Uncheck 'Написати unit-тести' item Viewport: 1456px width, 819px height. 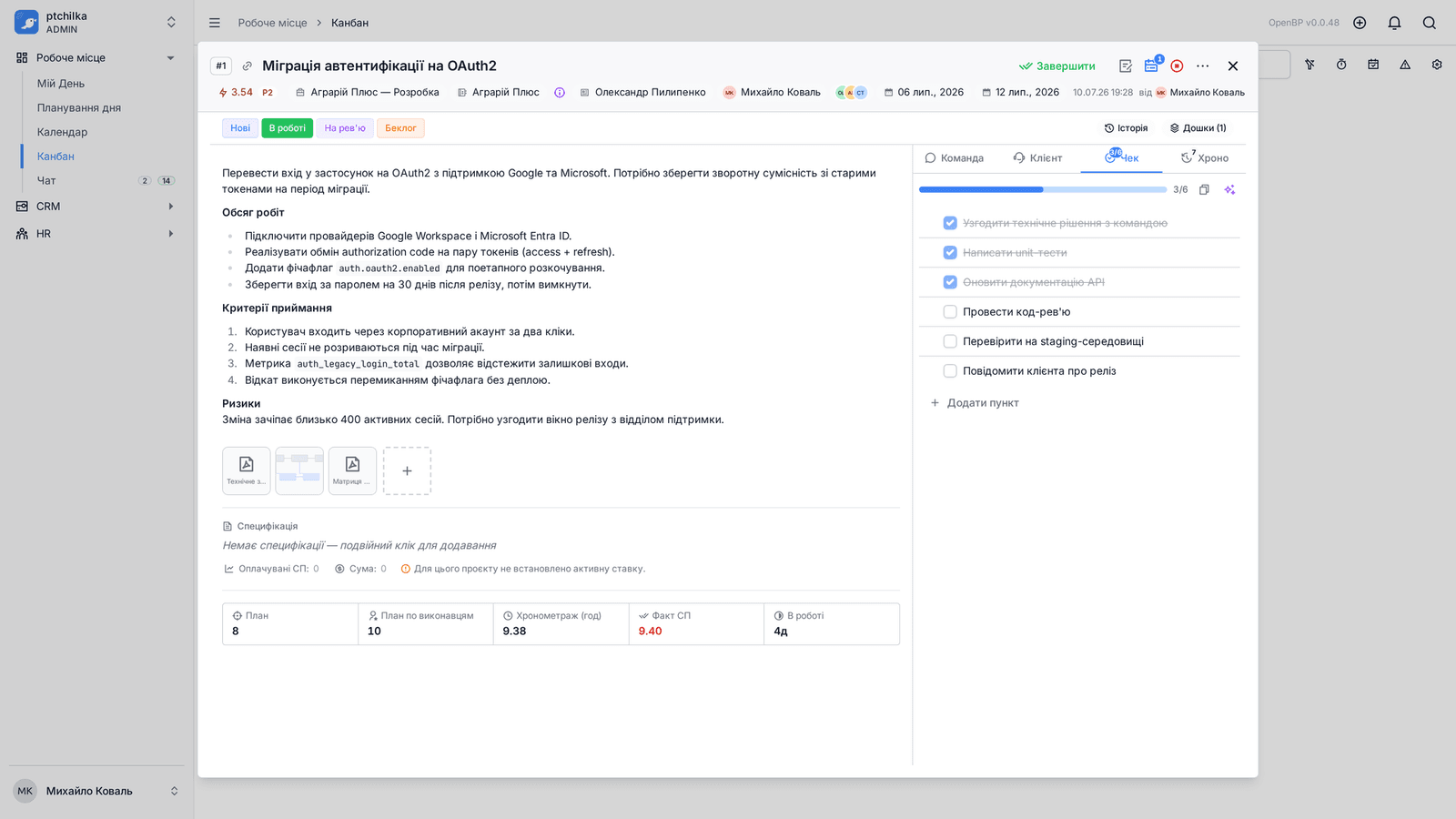[950, 253]
